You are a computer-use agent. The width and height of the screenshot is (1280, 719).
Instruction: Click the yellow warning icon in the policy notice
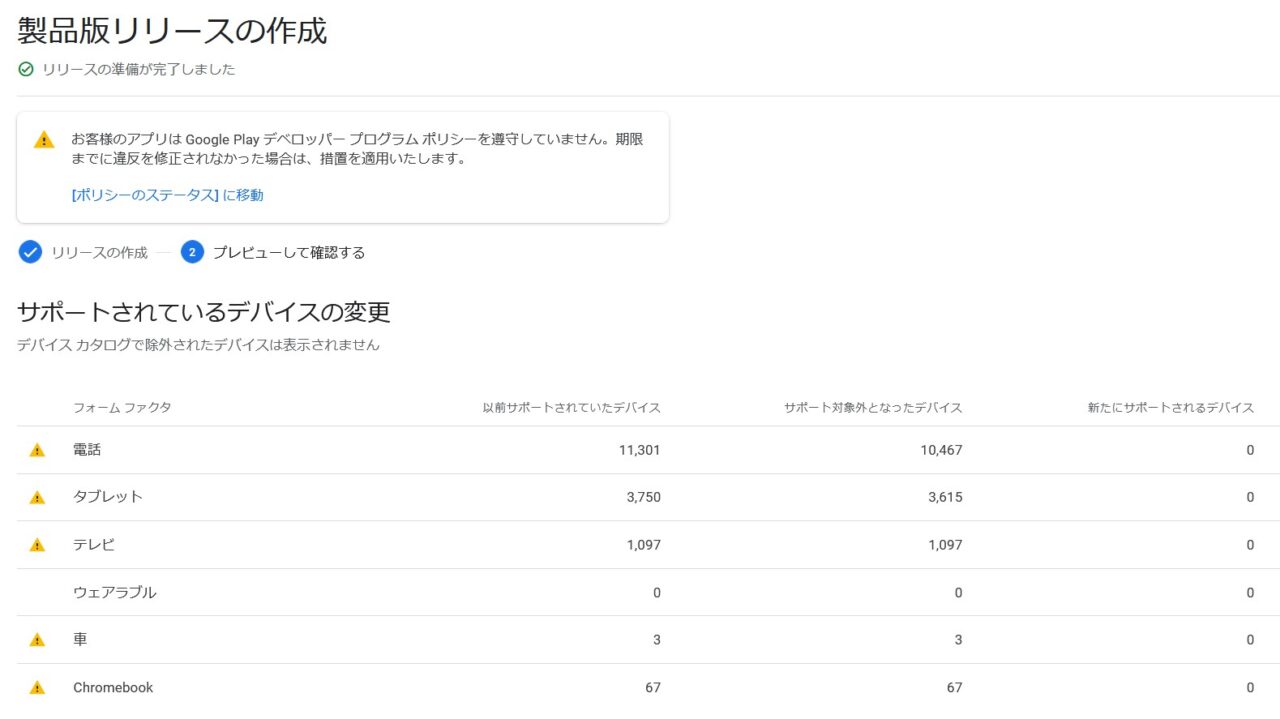tap(43, 140)
